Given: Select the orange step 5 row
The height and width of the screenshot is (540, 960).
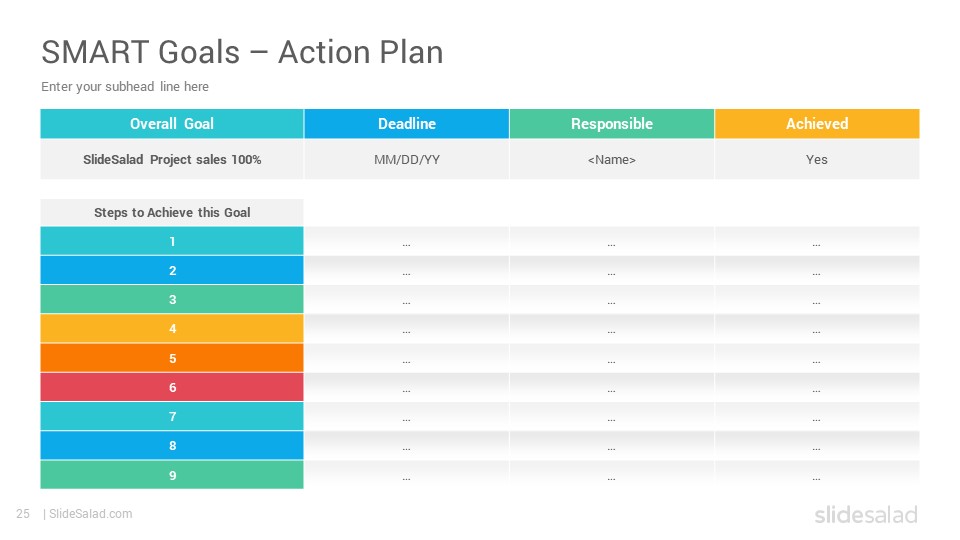Looking at the screenshot, I should pyautogui.click(x=172, y=358).
